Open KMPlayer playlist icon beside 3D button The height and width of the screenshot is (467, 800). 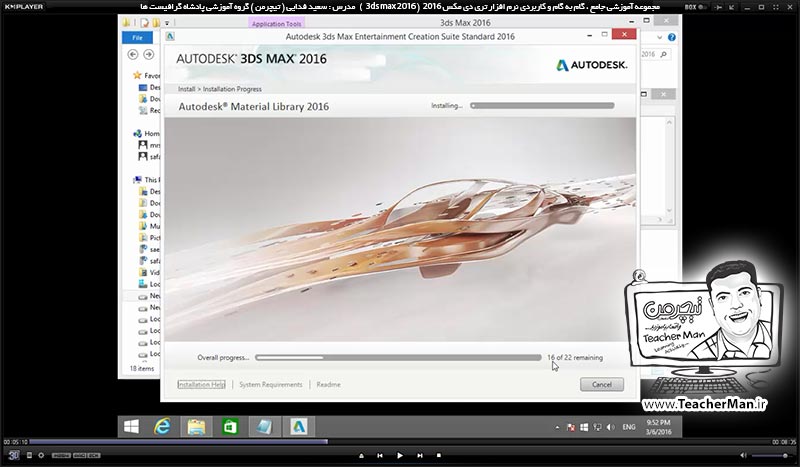coord(29,455)
